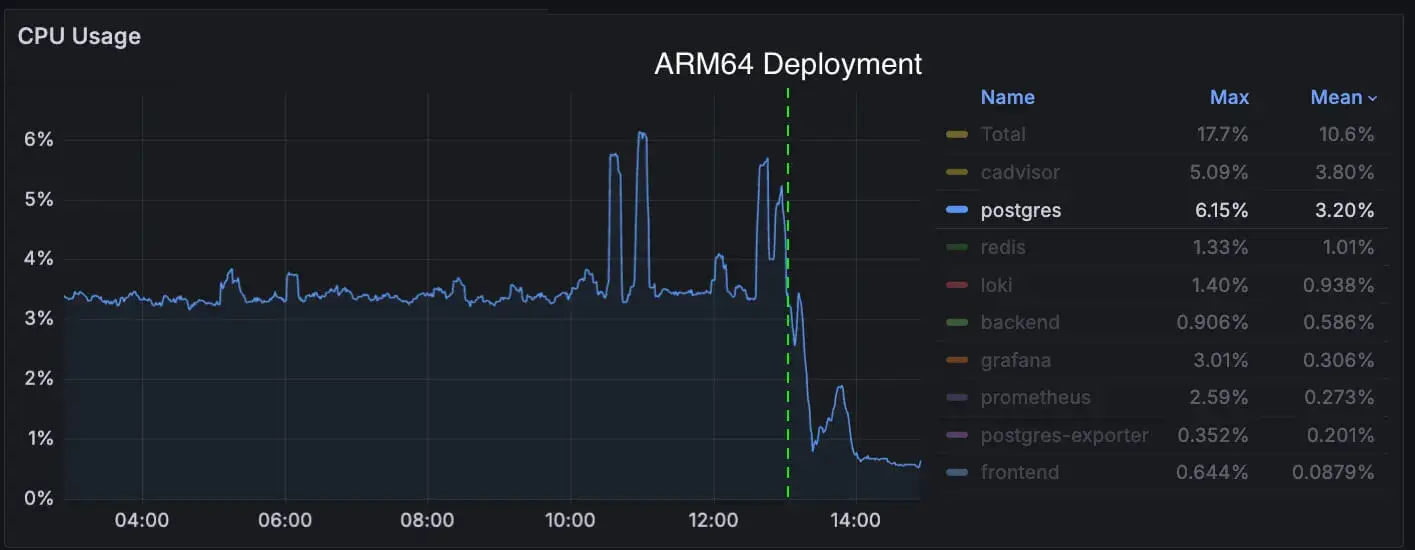
Task: Toggle the cadvisor series name in legend
Action: point(1020,172)
